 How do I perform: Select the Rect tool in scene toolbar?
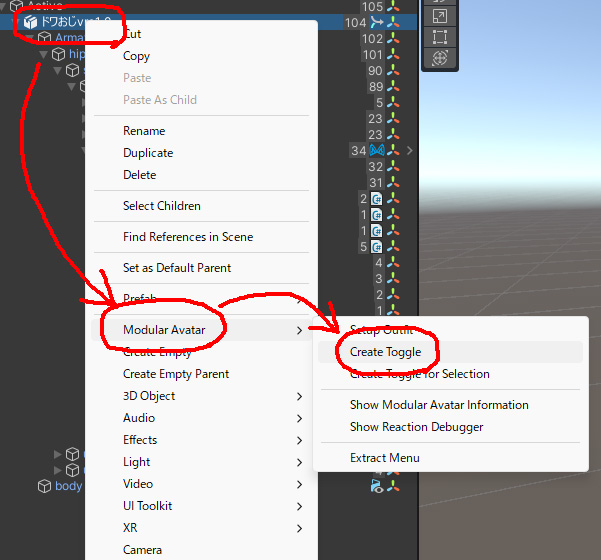tap(438, 37)
